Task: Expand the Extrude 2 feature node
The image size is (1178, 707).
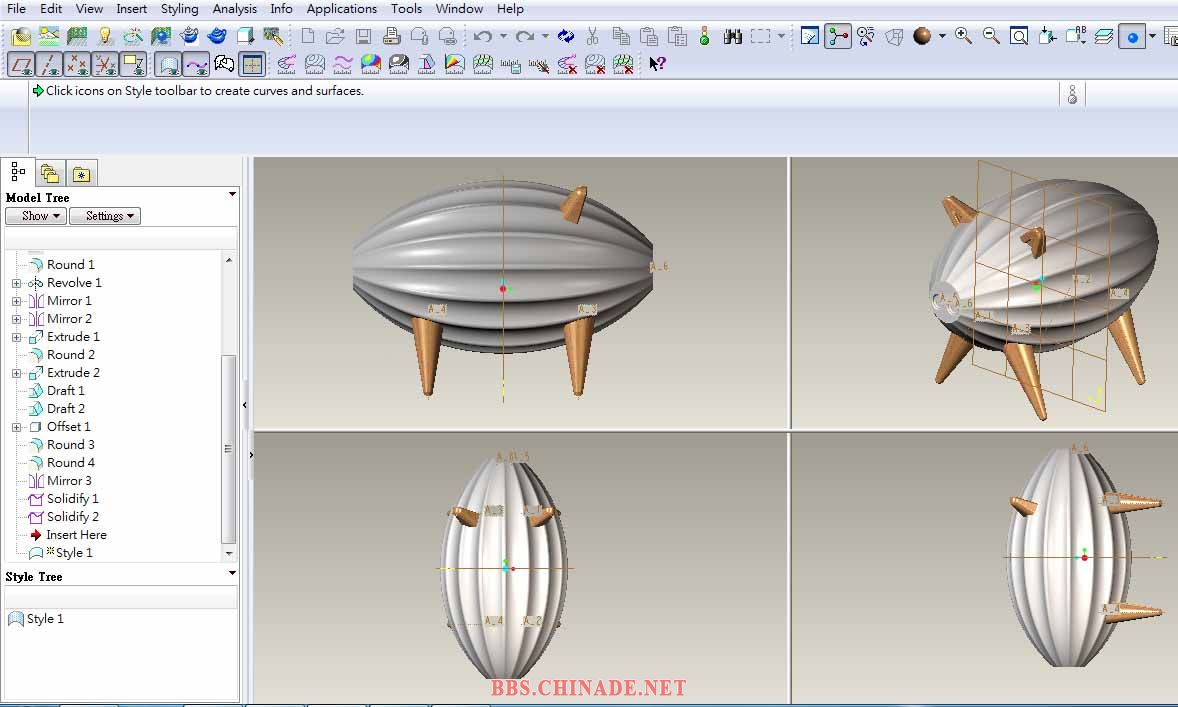Action: point(16,373)
